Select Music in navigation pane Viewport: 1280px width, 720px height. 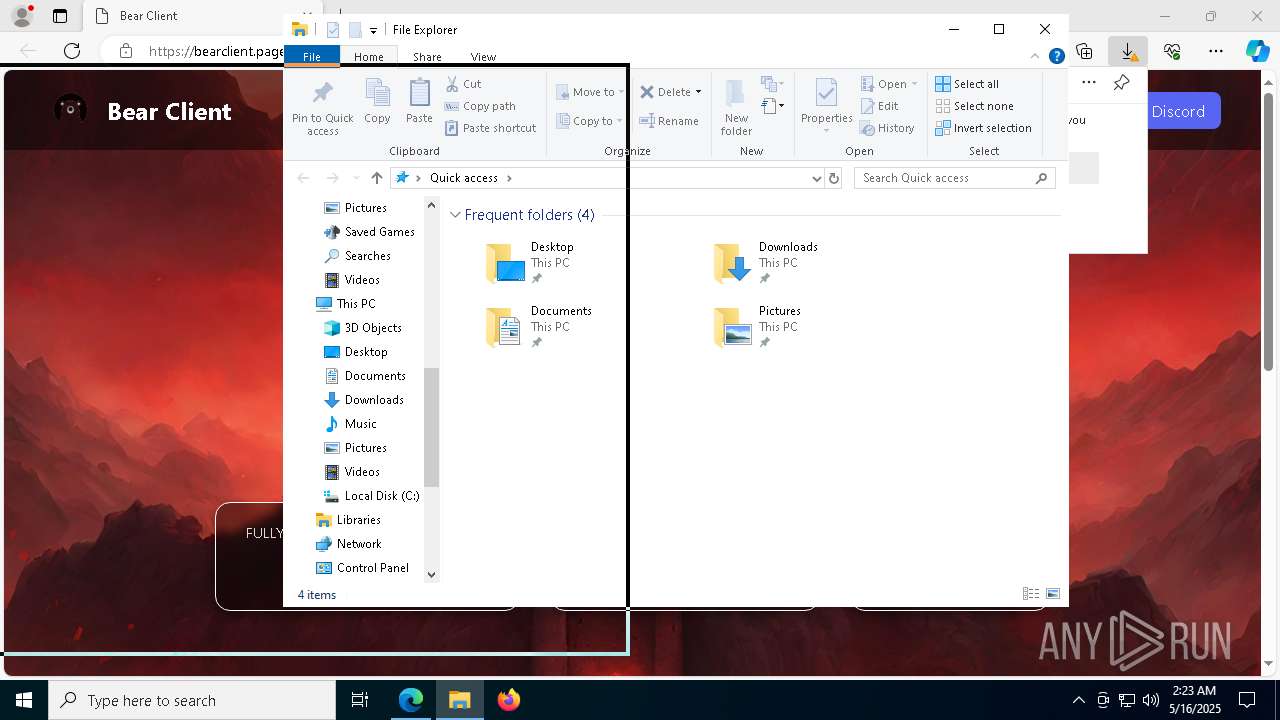(x=351, y=424)
